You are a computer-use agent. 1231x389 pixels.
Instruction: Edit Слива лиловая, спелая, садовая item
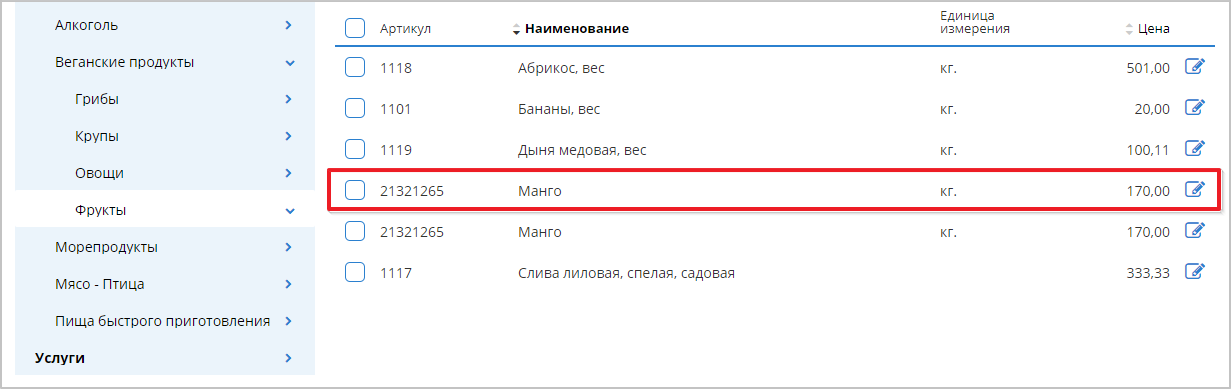pos(1194,271)
